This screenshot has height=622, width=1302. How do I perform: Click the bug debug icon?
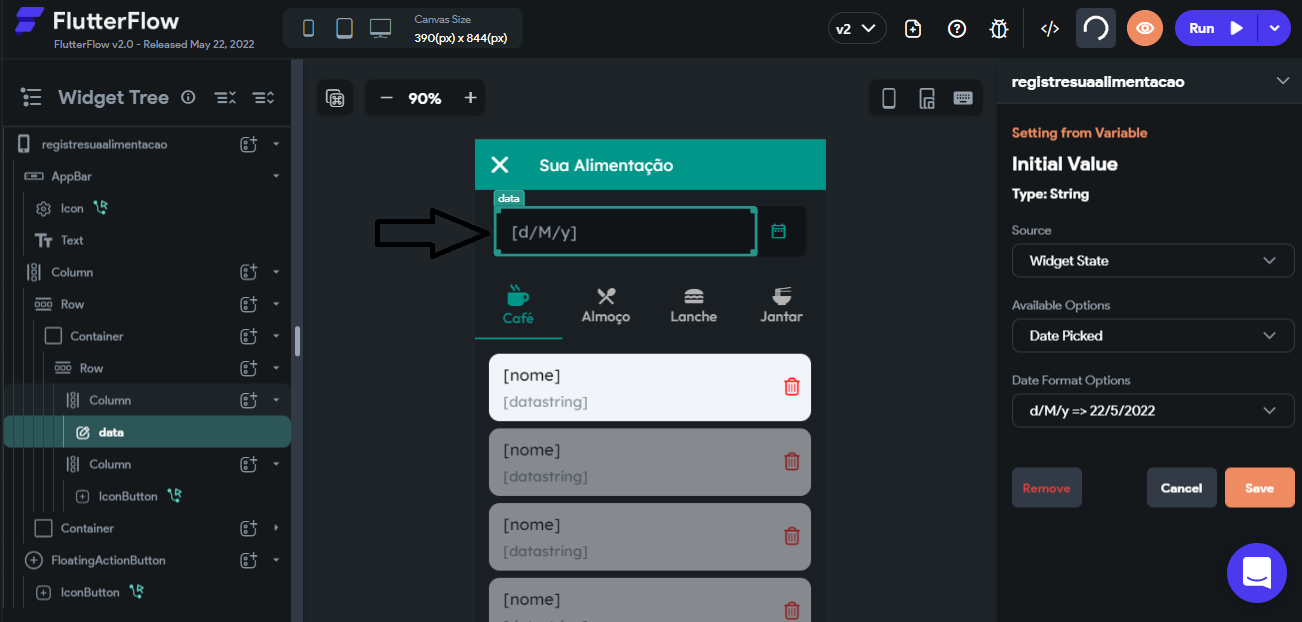999,28
